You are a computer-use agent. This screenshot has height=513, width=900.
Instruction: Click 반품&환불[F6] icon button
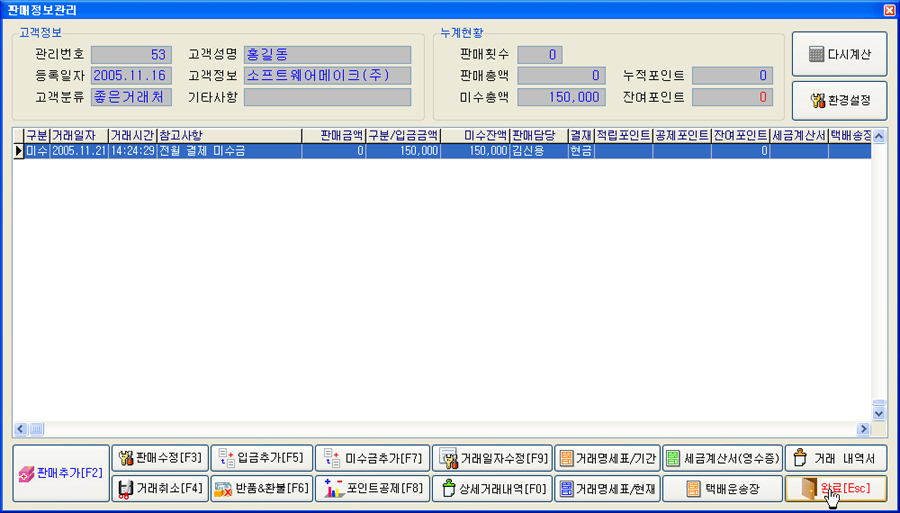click(x=262, y=488)
